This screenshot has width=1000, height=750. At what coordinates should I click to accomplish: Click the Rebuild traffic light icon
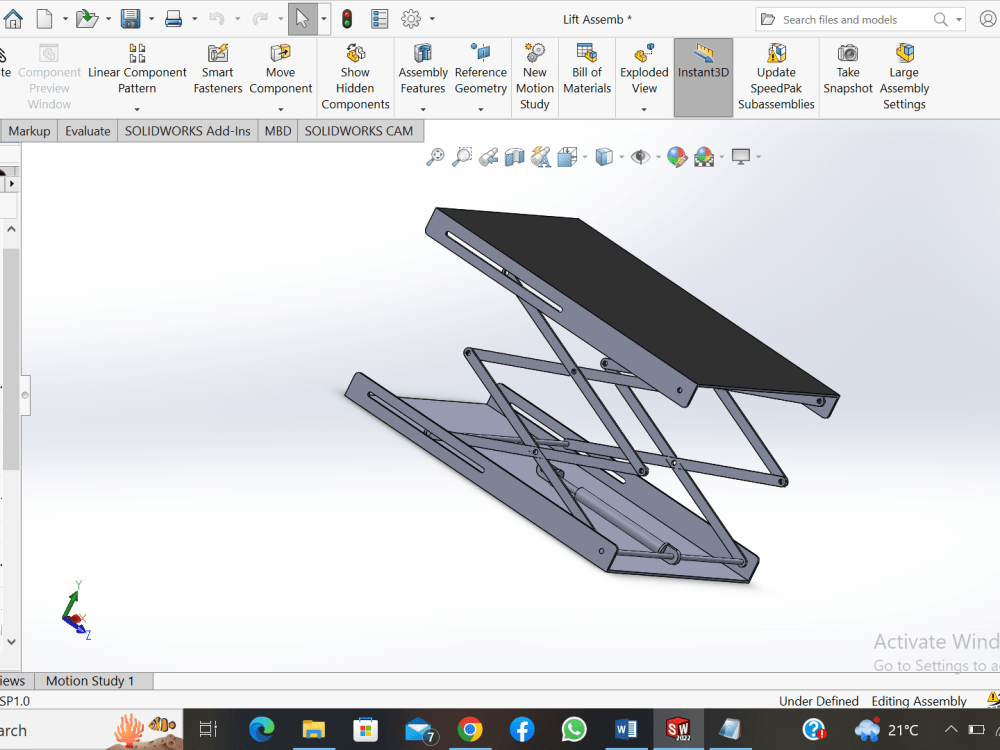pos(346,18)
